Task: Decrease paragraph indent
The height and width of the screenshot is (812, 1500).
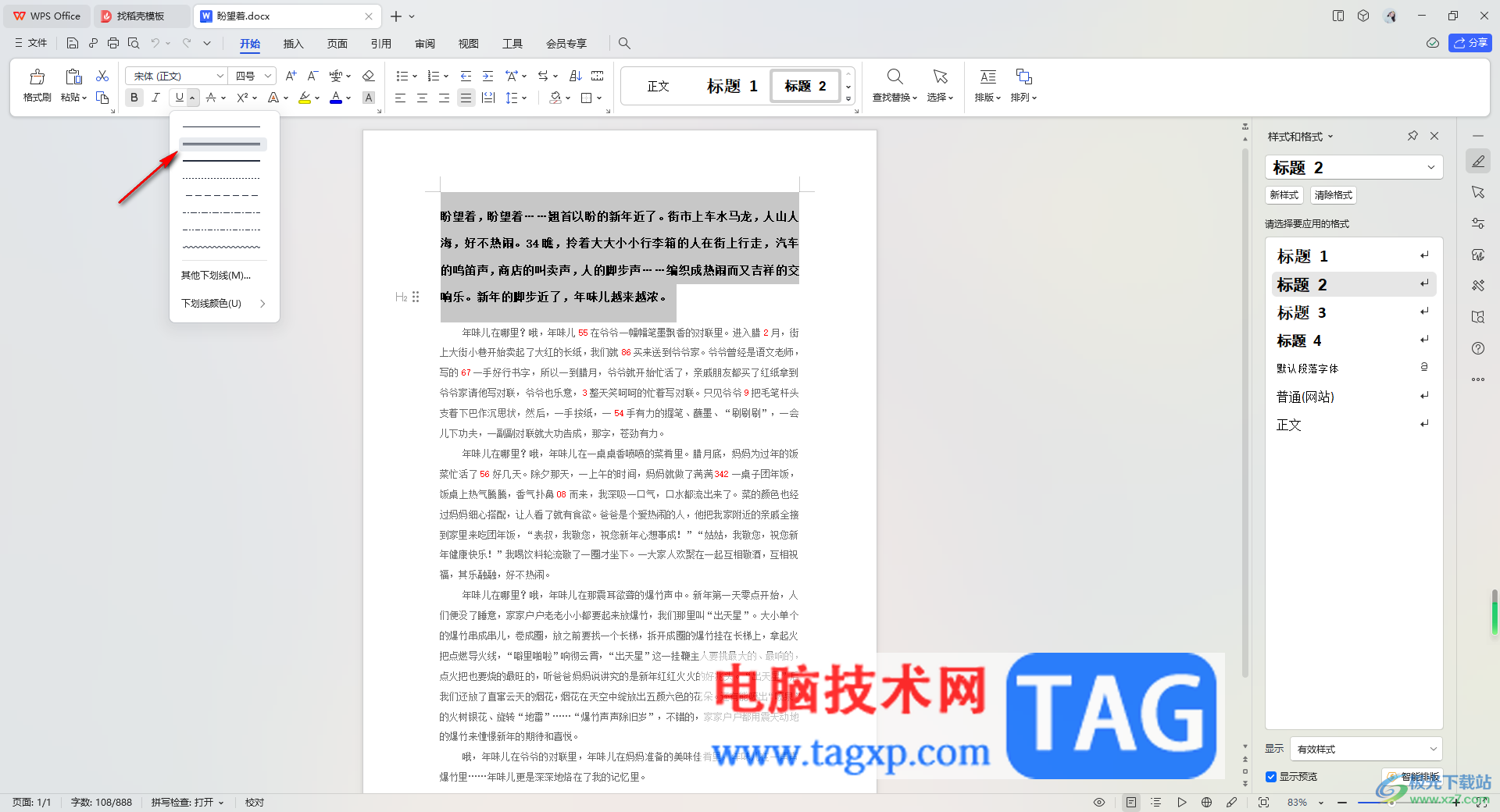Action: point(466,76)
